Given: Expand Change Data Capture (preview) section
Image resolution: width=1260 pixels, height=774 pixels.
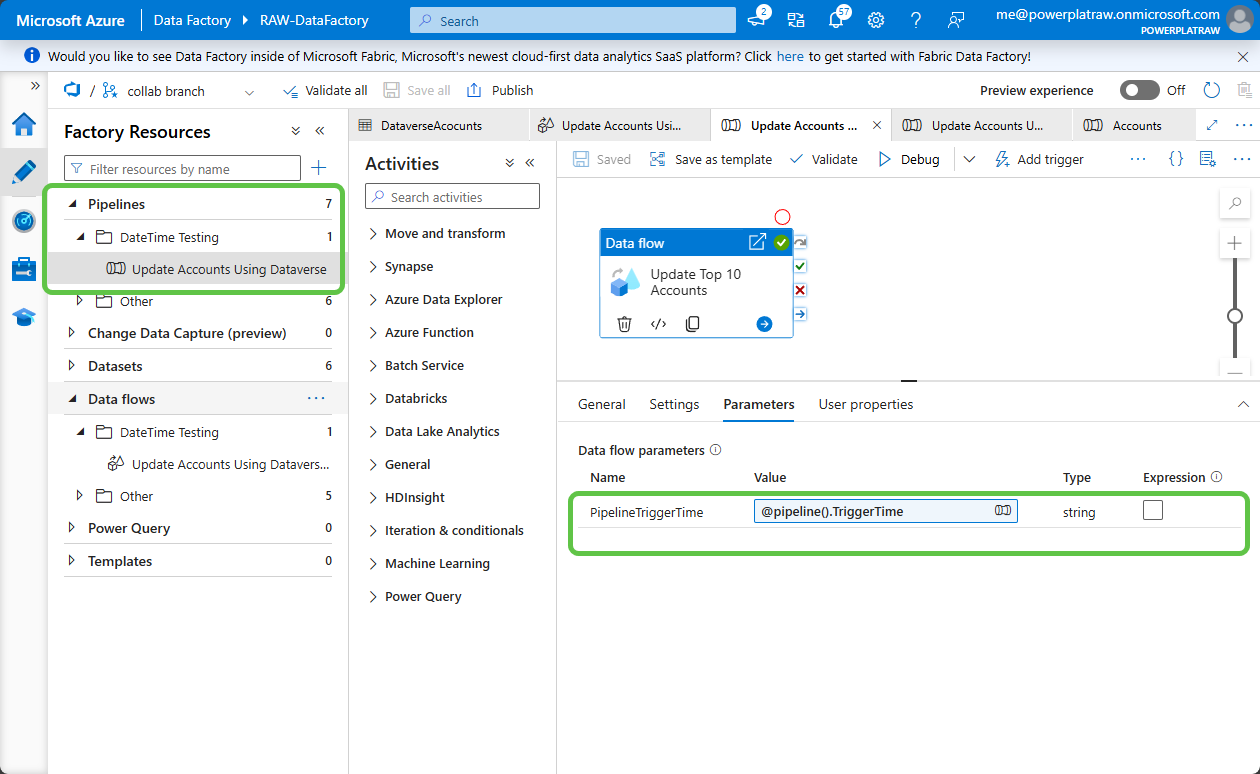Looking at the screenshot, I should tap(71, 333).
